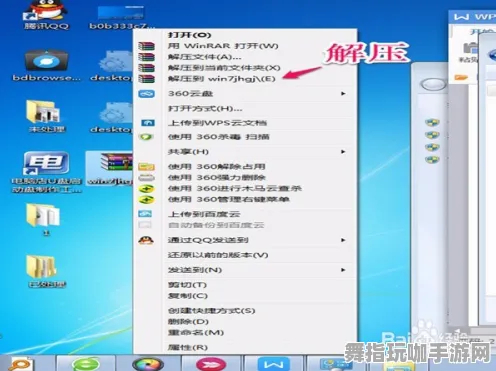Open the magnifier search taskbar icon
Screen dimensions: 496x371
point(22,364)
